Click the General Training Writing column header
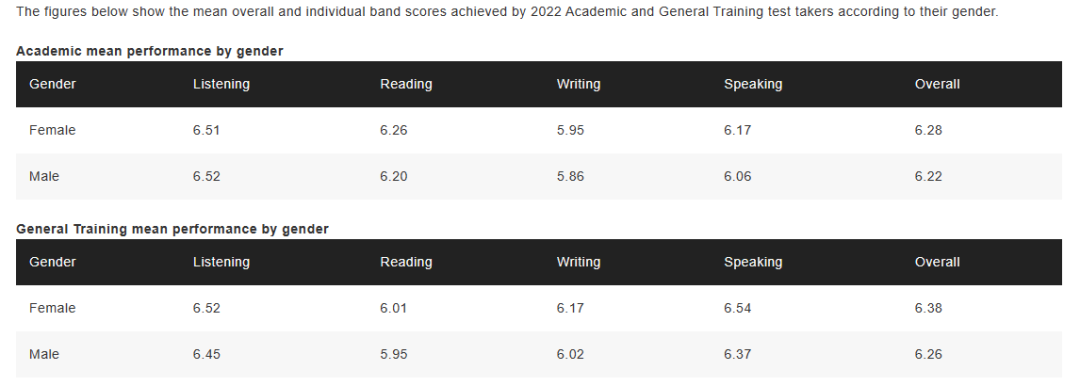 coord(578,262)
